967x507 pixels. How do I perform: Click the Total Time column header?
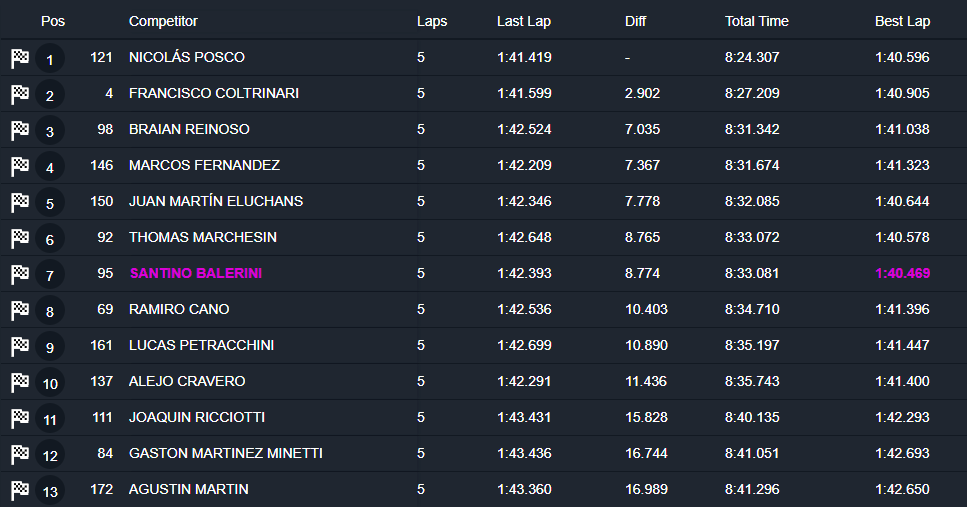point(756,21)
